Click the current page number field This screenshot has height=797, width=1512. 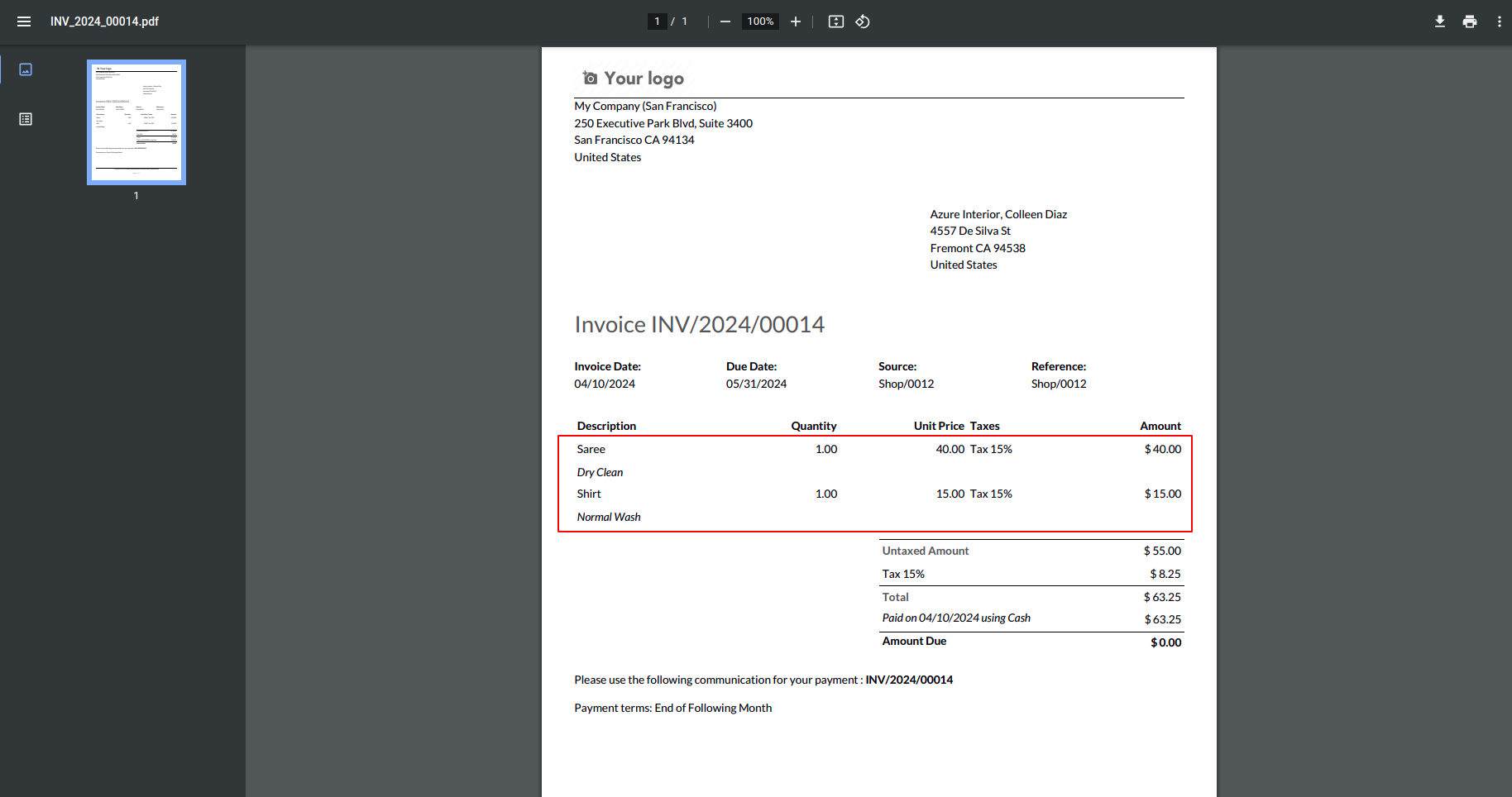[x=657, y=21]
